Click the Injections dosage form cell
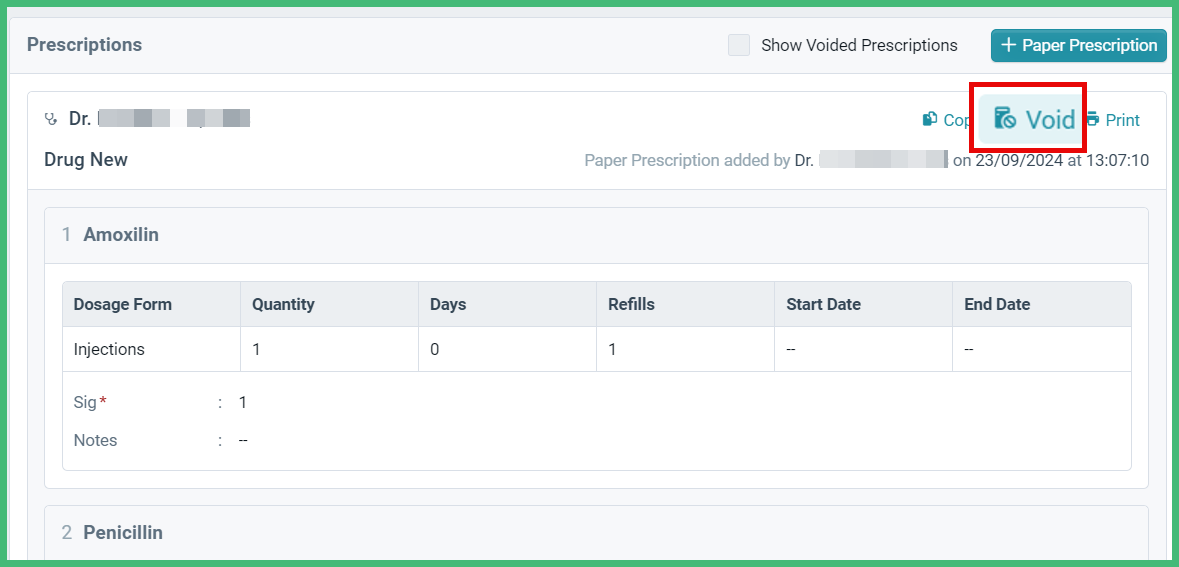 tap(109, 349)
